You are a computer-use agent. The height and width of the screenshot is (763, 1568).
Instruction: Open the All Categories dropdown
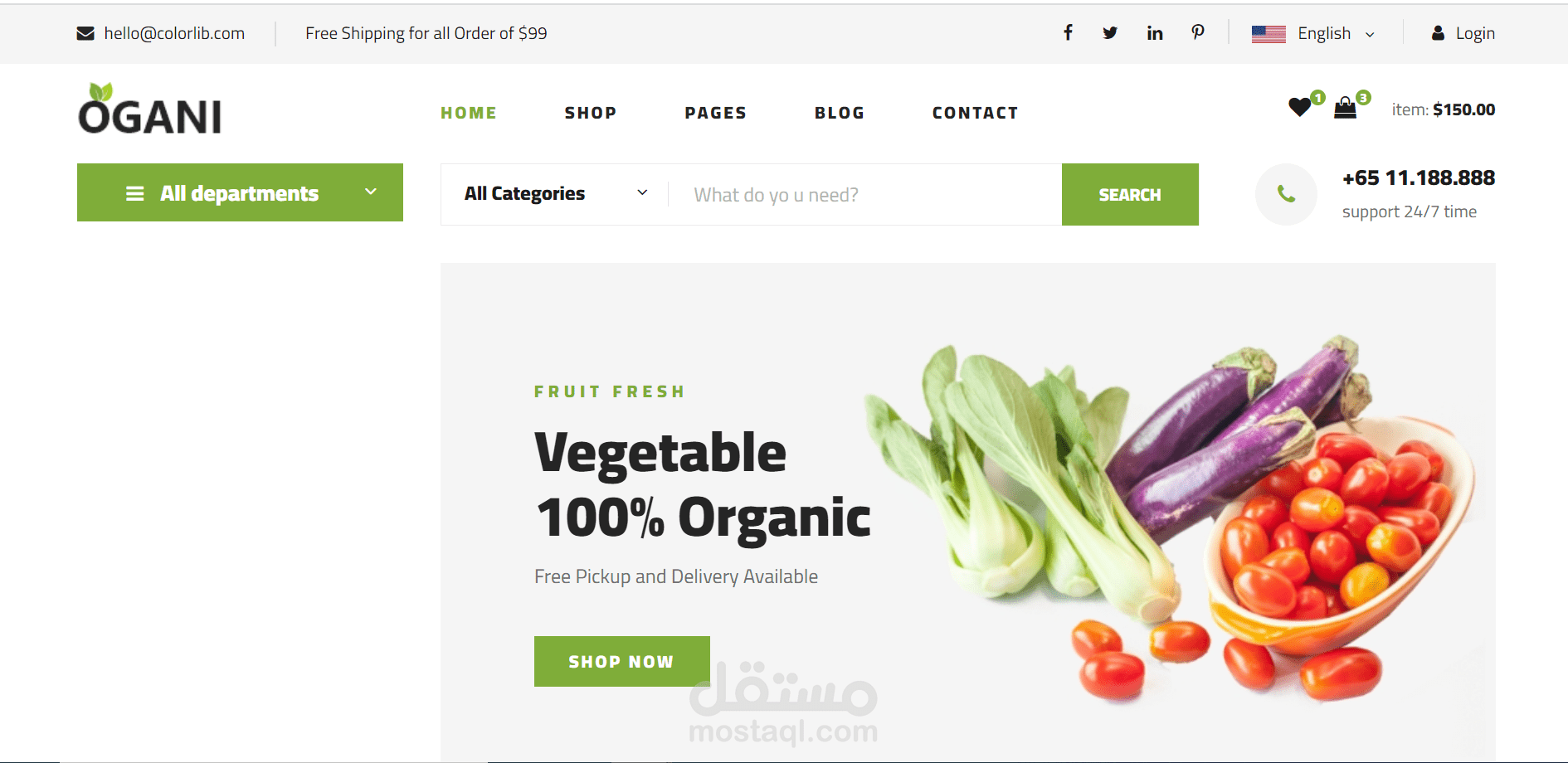click(x=555, y=194)
